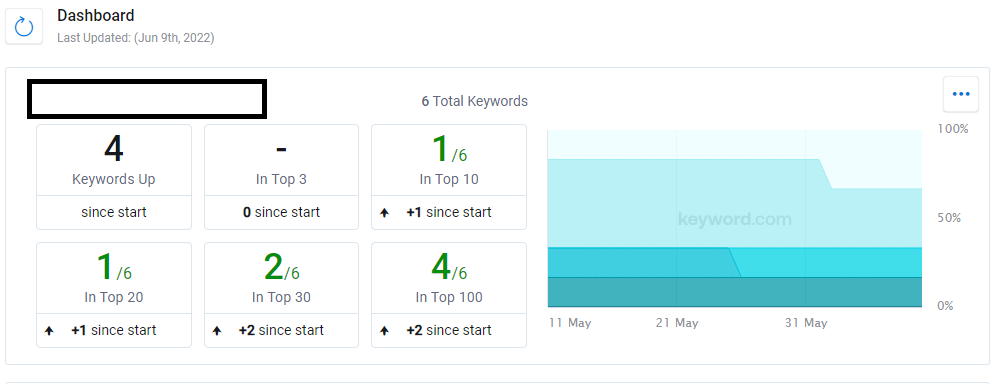
Task: Click the up arrow in Top 30 card
Action: (217, 331)
